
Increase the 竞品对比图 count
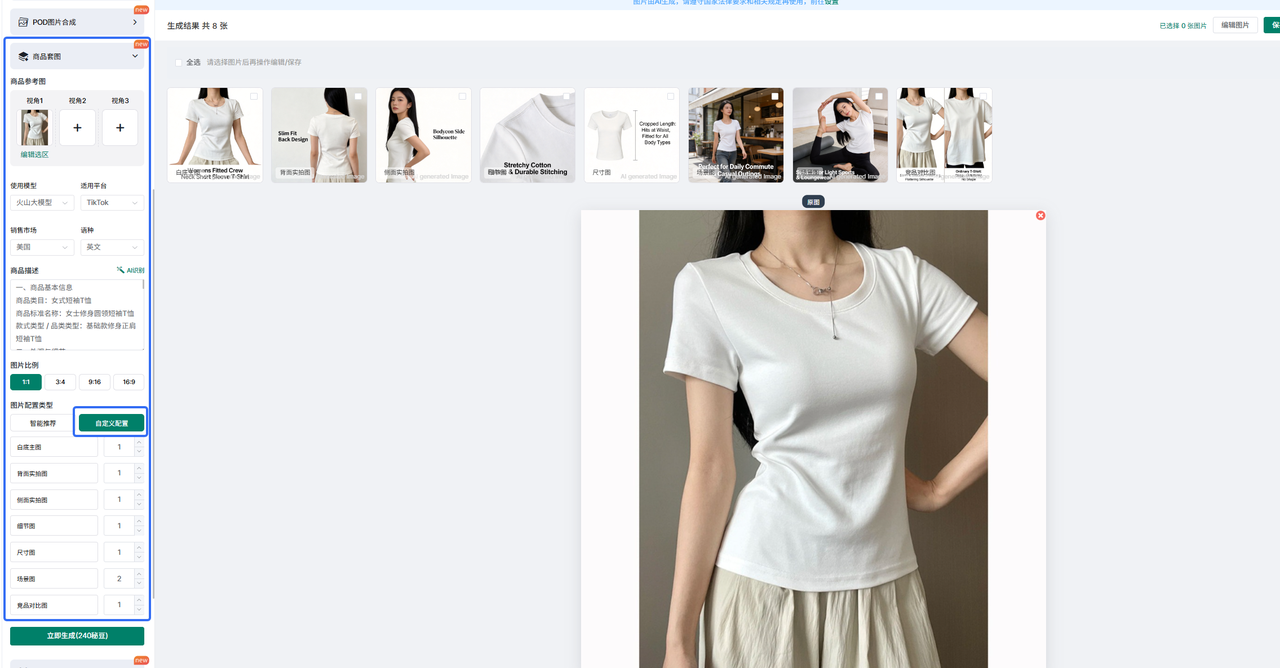pos(139,600)
